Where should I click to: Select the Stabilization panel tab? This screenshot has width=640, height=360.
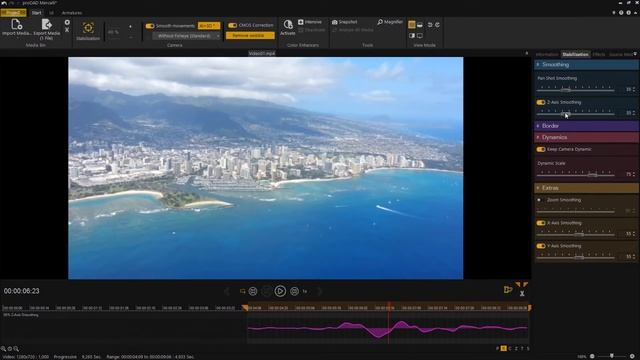pyautogui.click(x=575, y=54)
